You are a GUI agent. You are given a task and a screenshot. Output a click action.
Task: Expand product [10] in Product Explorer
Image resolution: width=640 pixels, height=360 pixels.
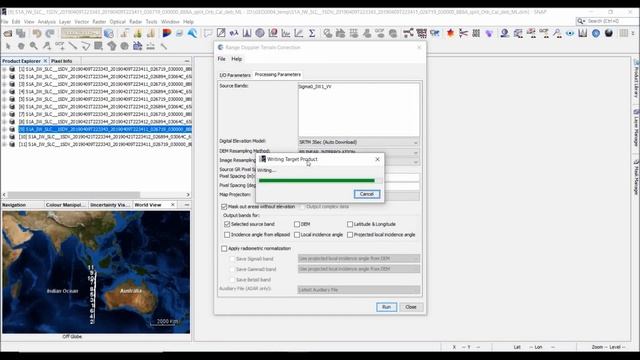coord(4,137)
